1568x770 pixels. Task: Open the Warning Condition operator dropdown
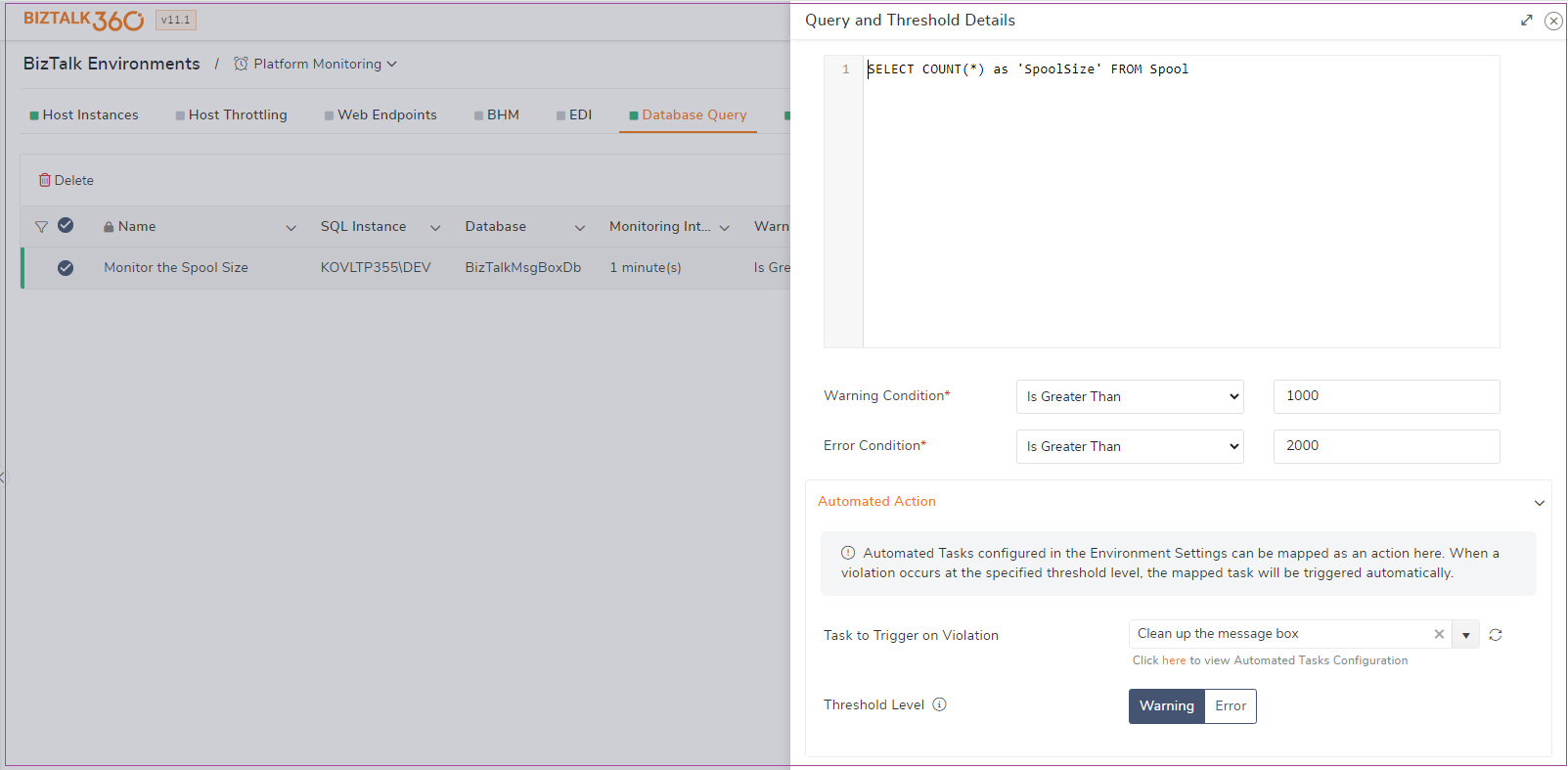pos(1130,396)
